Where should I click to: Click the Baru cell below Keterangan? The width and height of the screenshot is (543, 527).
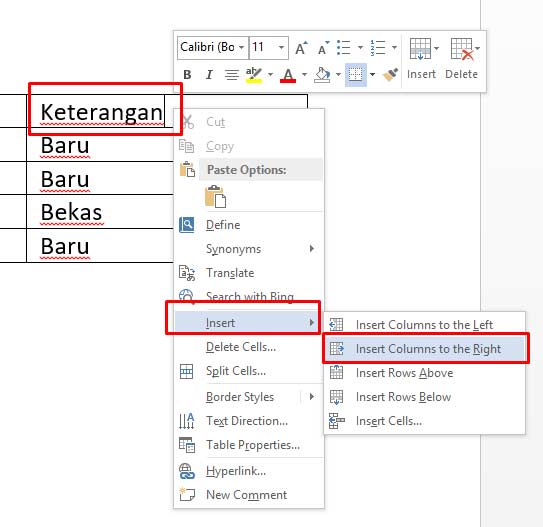[x=100, y=145]
